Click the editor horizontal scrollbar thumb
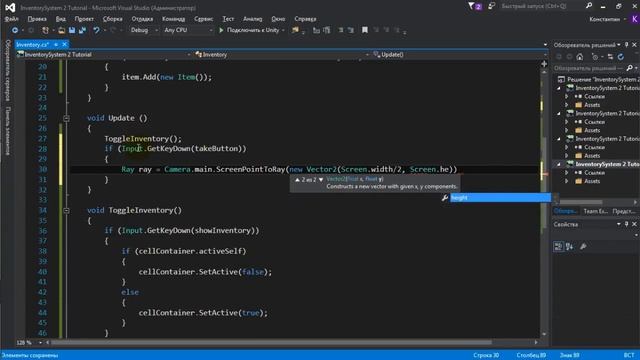This screenshot has height=360, width=640. (271, 342)
